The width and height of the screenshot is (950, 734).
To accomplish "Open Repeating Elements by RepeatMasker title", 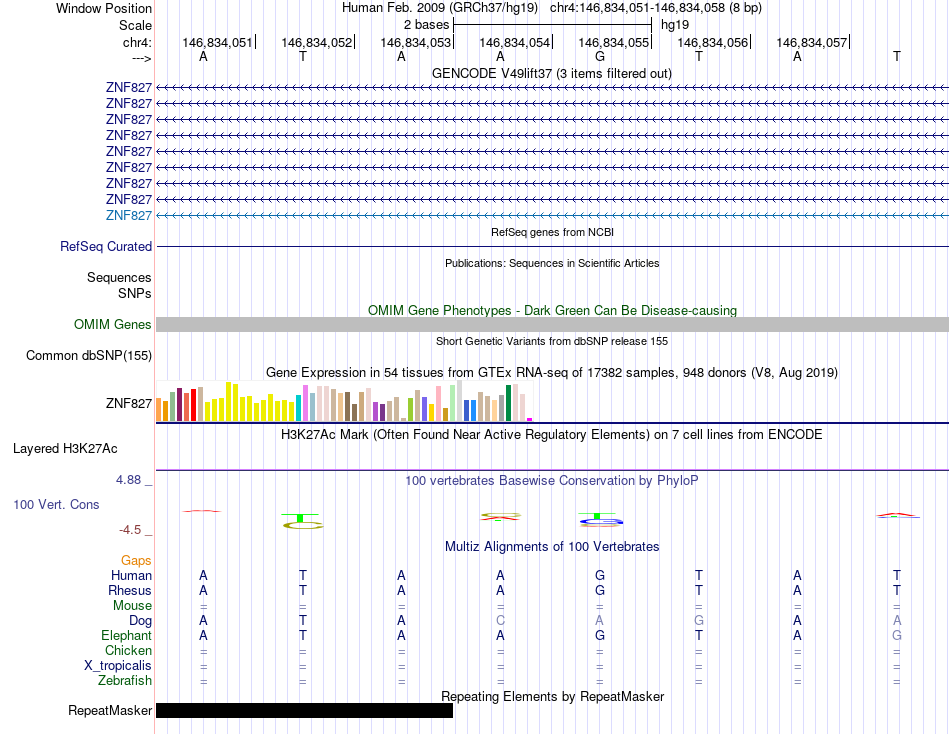I will (x=552, y=696).
